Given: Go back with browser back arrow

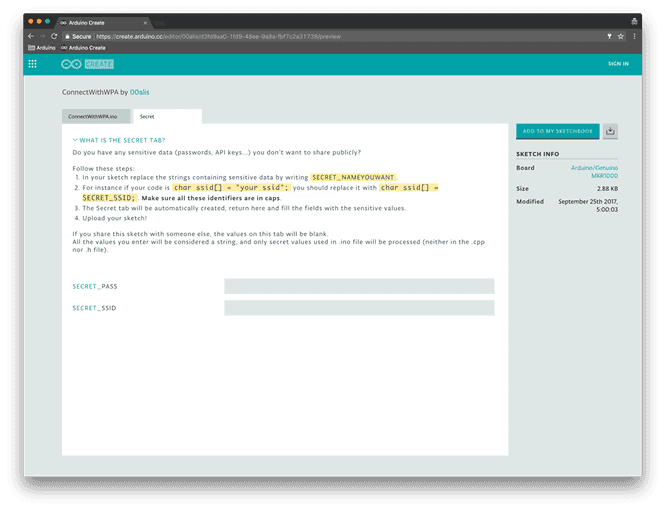Looking at the screenshot, I should [x=29, y=36].
